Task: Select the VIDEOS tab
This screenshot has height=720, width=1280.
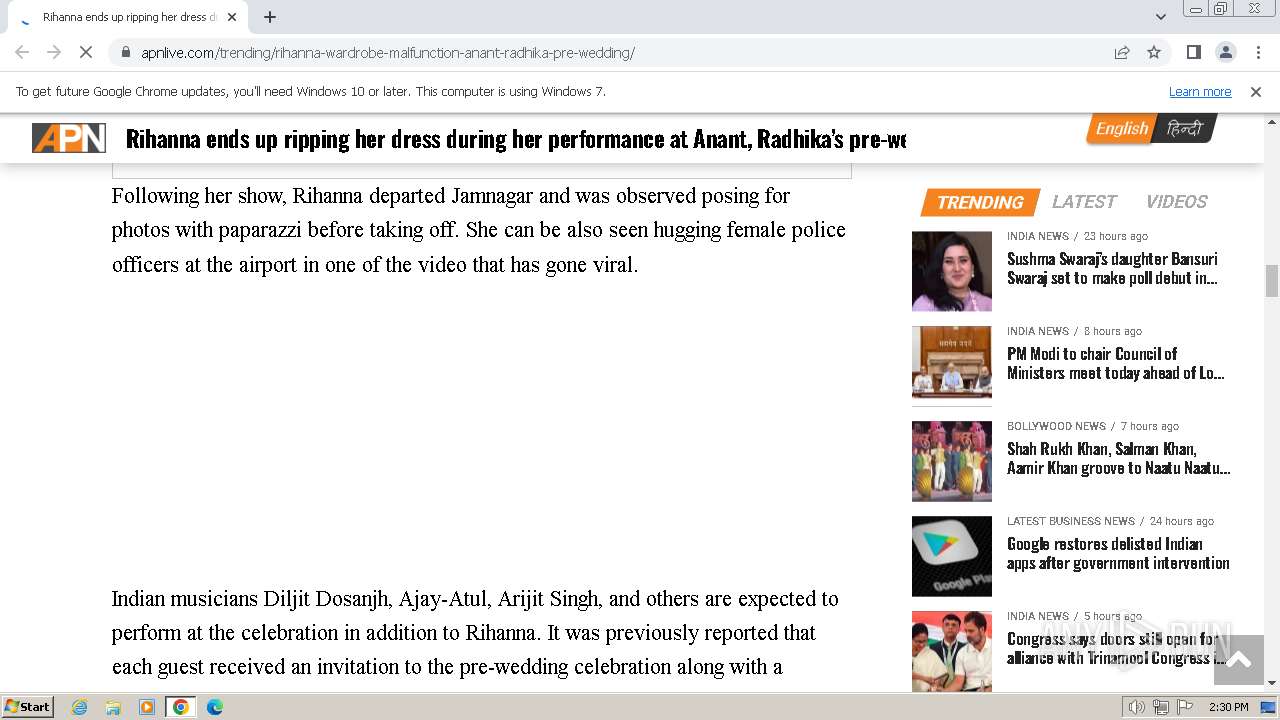Action: [1177, 202]
